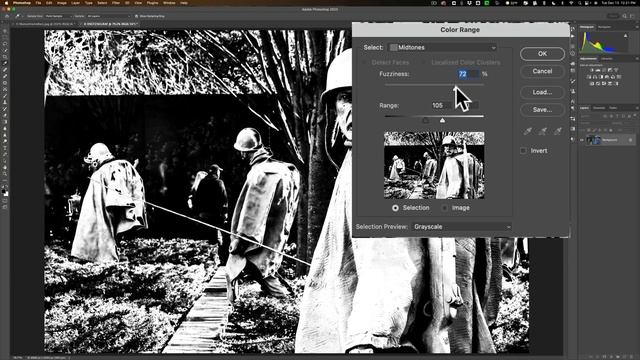The image size is (640, 360).
Task: Toggle the Detect Faces checkbox
Action: click(x=364, y=62)
